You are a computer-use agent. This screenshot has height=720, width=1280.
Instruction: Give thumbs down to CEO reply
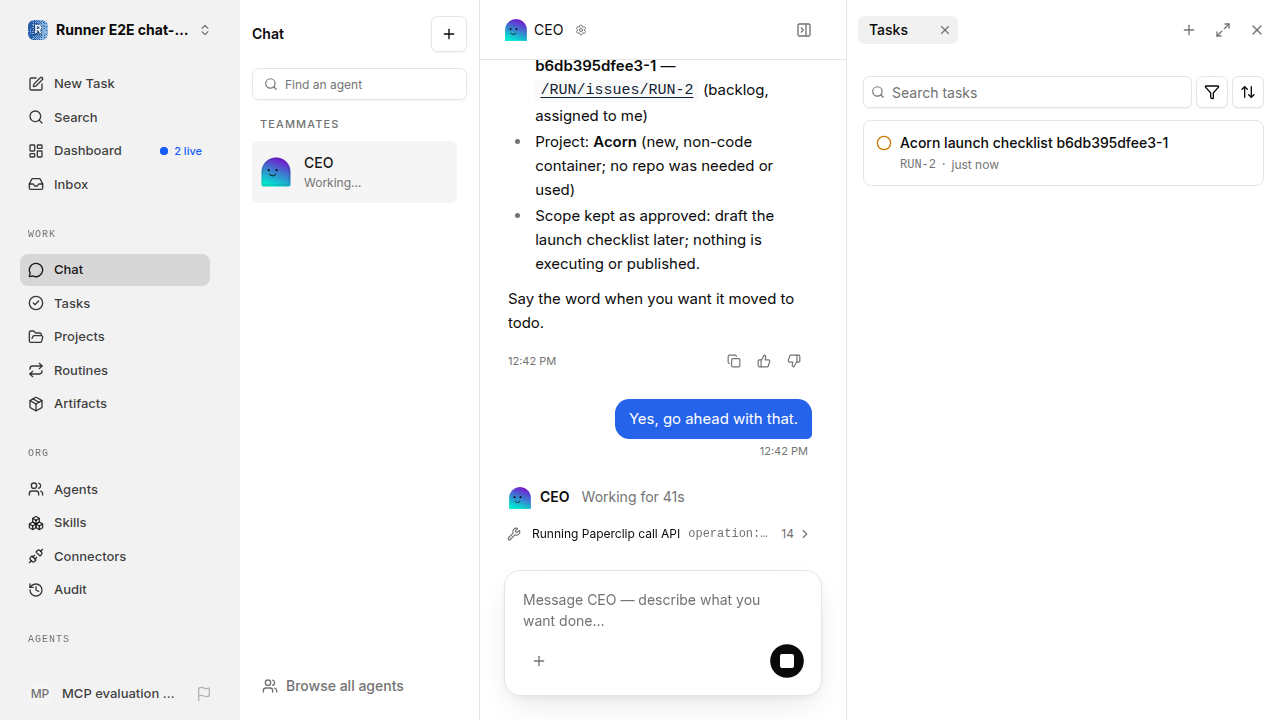[794, 361]
